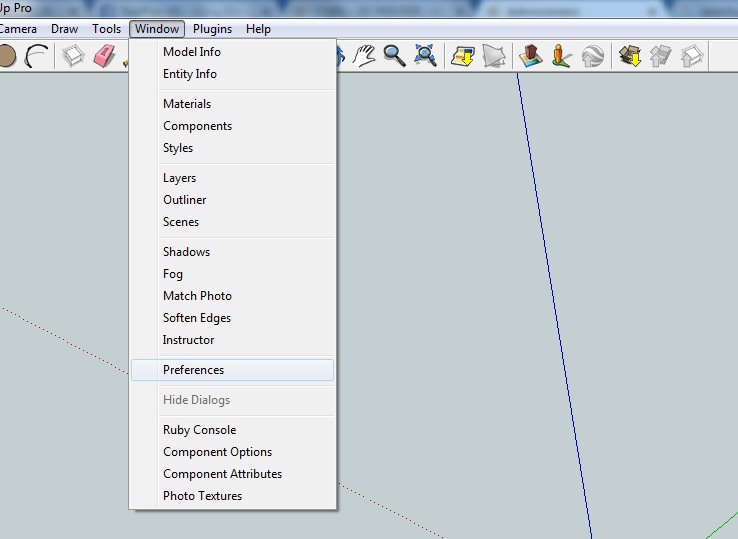
Task: Open the Tools menu in menu bar
Action: point(107,29)
